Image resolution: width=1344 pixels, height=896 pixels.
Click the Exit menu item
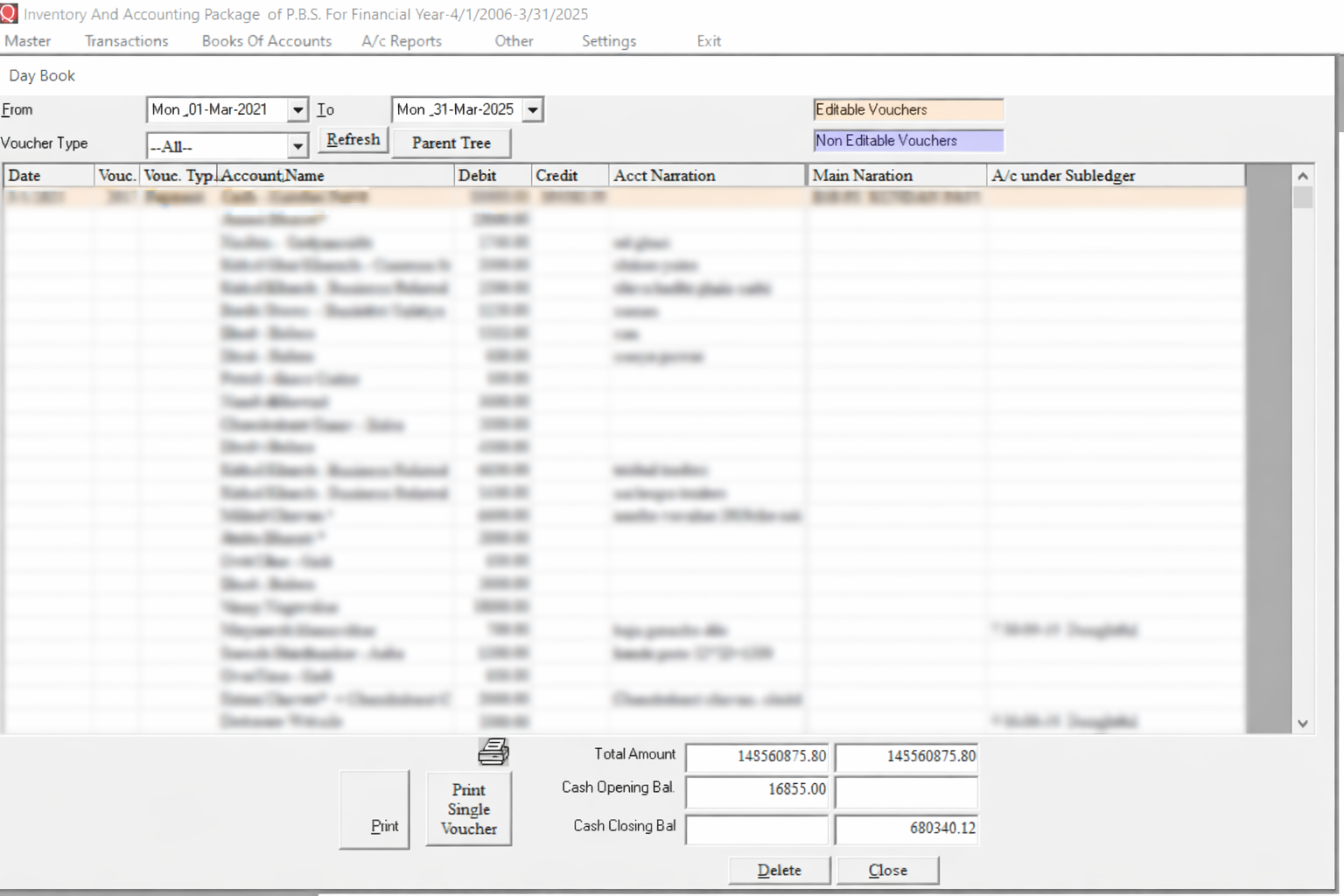(709, 41)
